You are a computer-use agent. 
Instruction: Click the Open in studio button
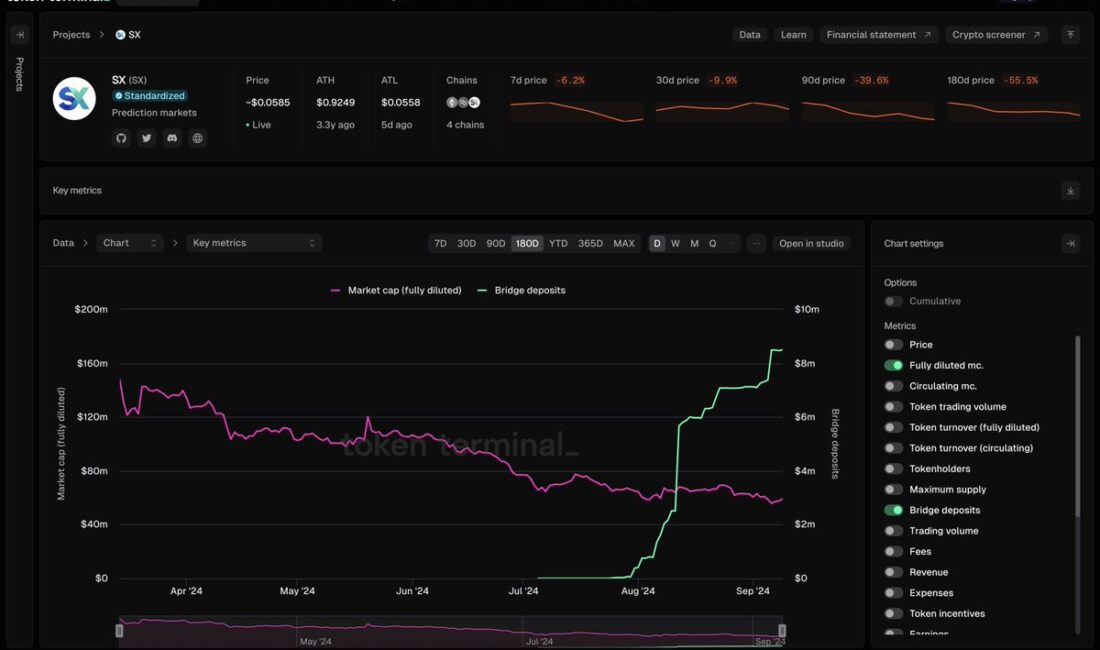coord(811,243)
